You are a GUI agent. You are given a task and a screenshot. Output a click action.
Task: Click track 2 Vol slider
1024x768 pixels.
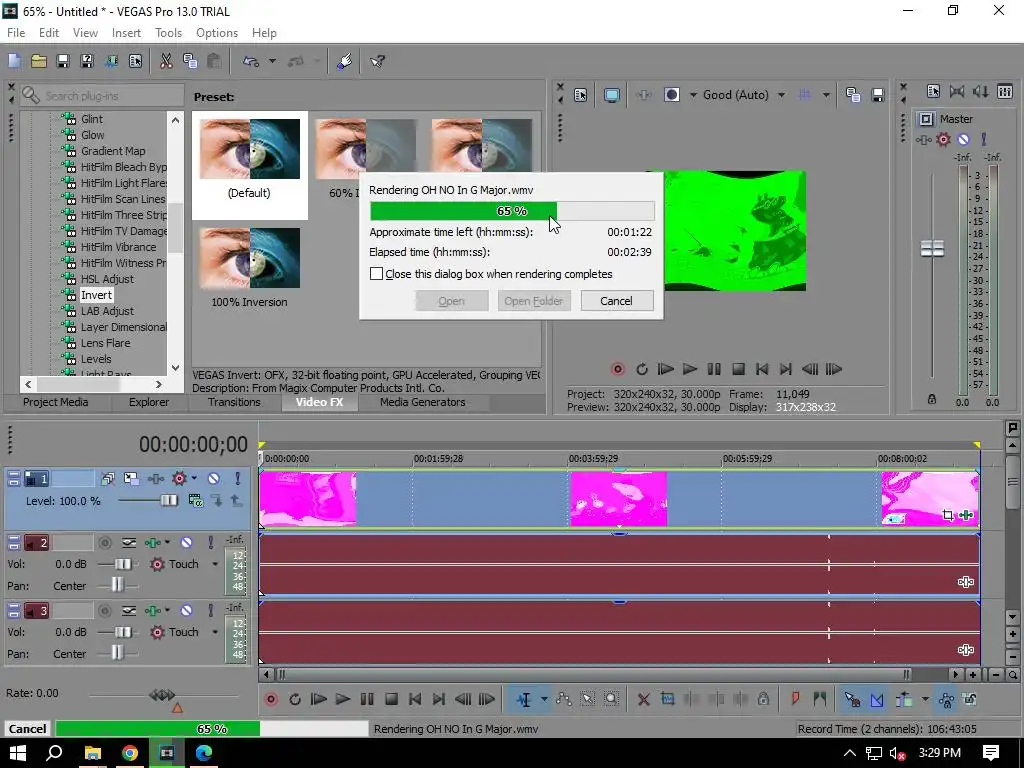pos(123,564)
